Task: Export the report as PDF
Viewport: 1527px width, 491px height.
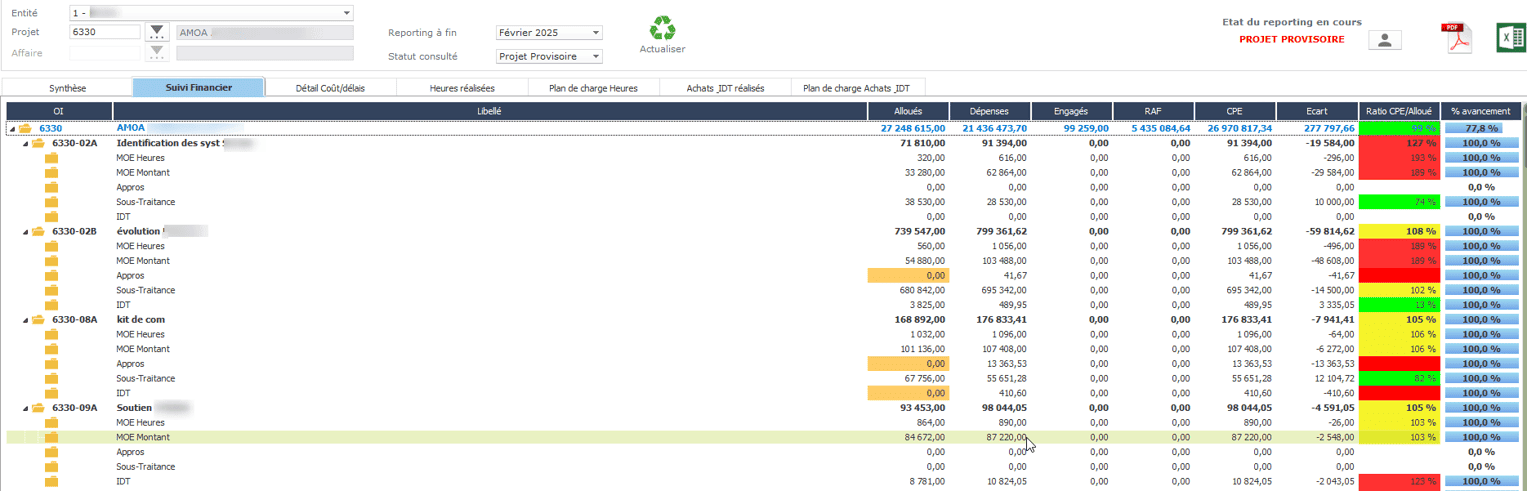Action: click(1456, 40)
